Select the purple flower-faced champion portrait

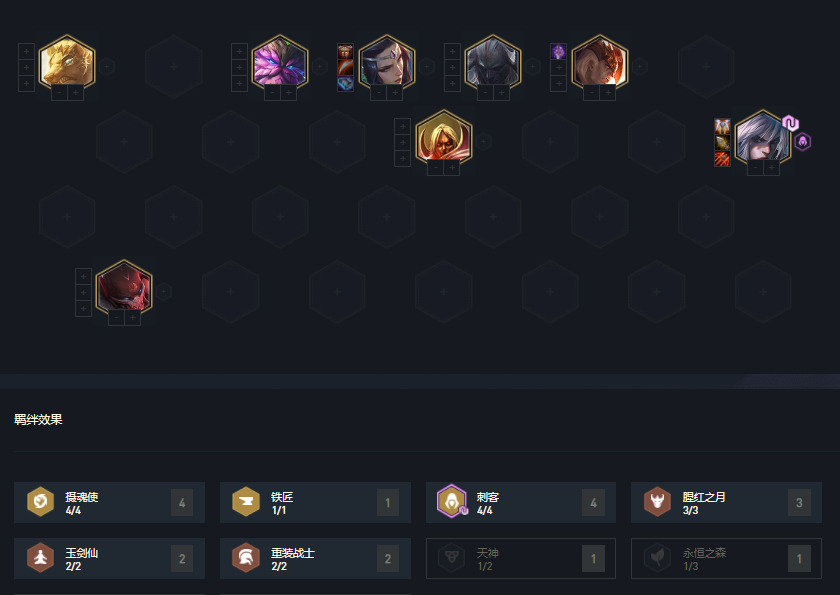[x=280, y=63]
